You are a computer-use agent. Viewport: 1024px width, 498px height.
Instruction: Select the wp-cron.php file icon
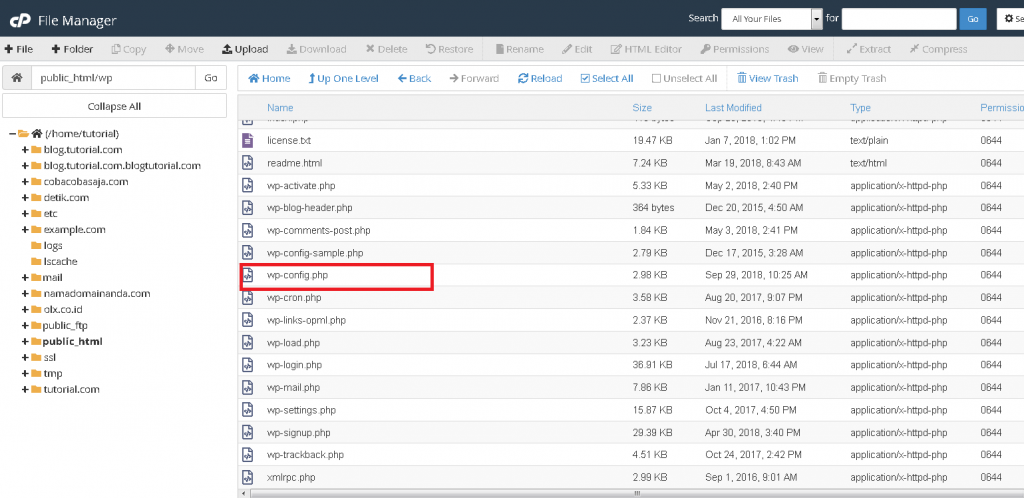(x=248, y=298)
